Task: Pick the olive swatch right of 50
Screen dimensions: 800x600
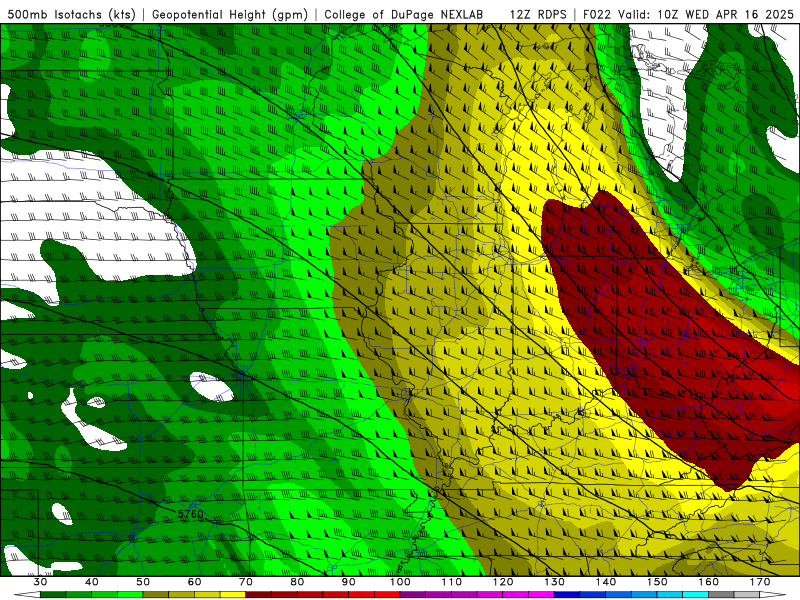Action: pos(156,594)
